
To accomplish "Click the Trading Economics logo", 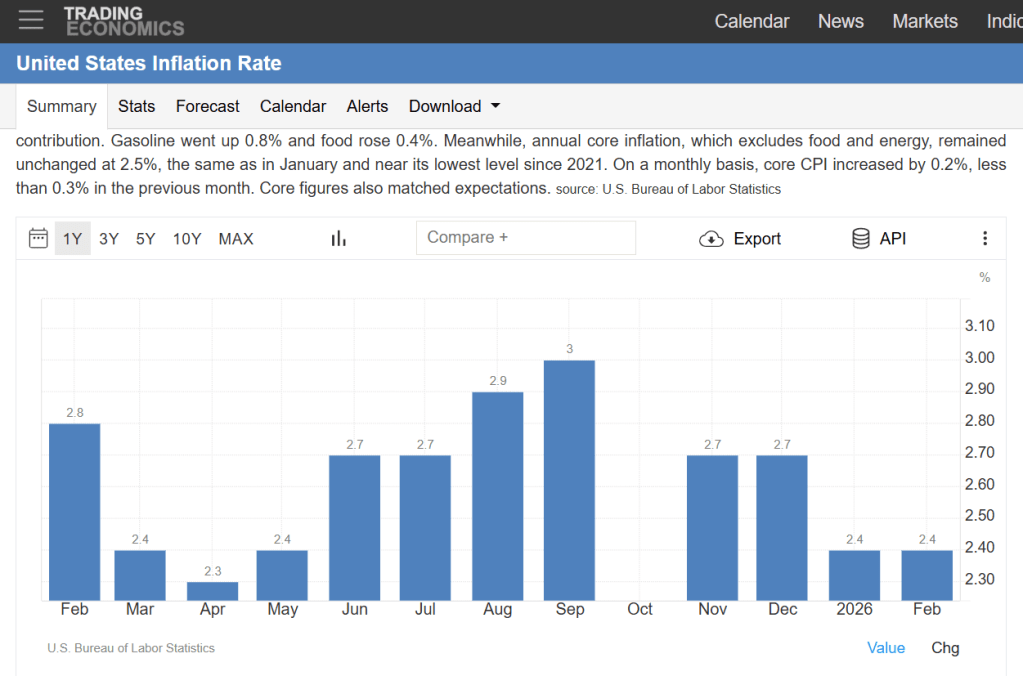I will pos(124,21).
